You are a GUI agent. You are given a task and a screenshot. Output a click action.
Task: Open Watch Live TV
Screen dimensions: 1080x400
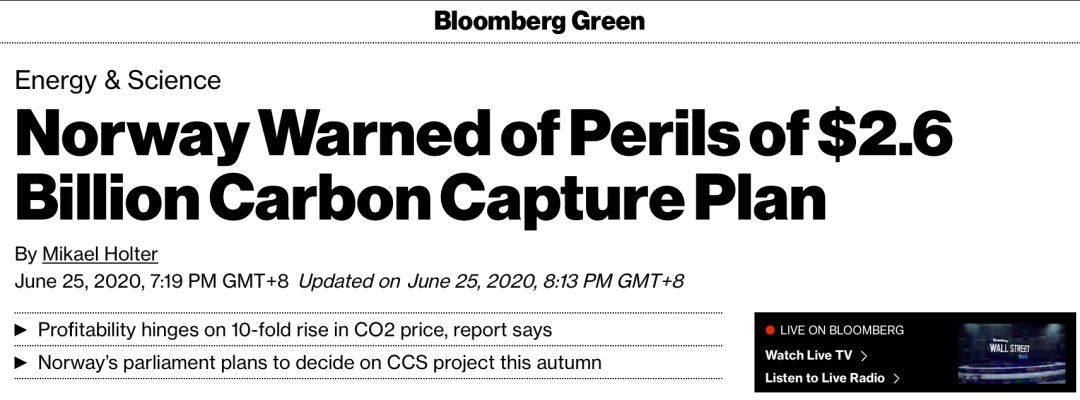[809, 355]
